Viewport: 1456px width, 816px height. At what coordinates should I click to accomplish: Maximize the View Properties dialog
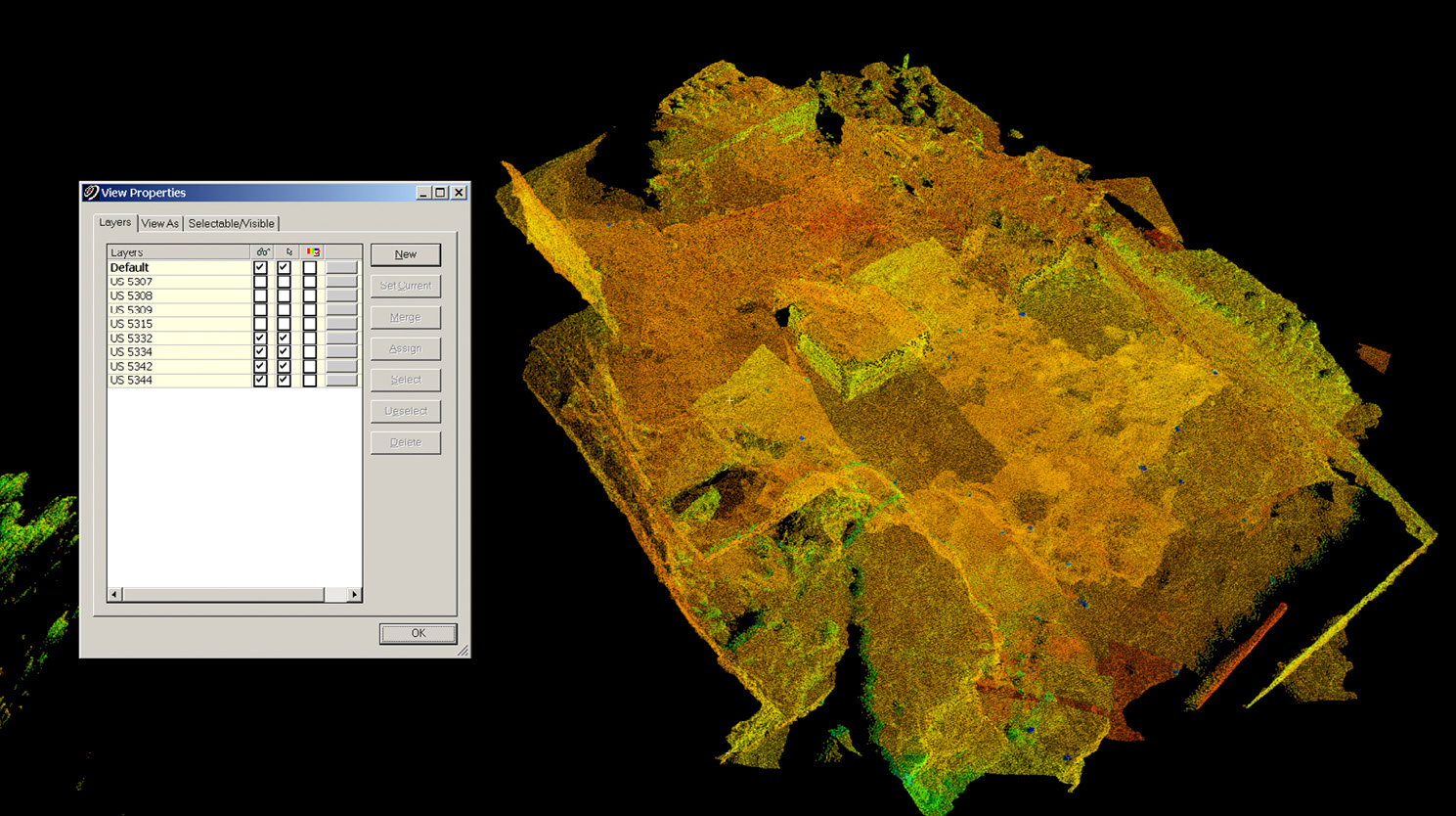(440, 193)
